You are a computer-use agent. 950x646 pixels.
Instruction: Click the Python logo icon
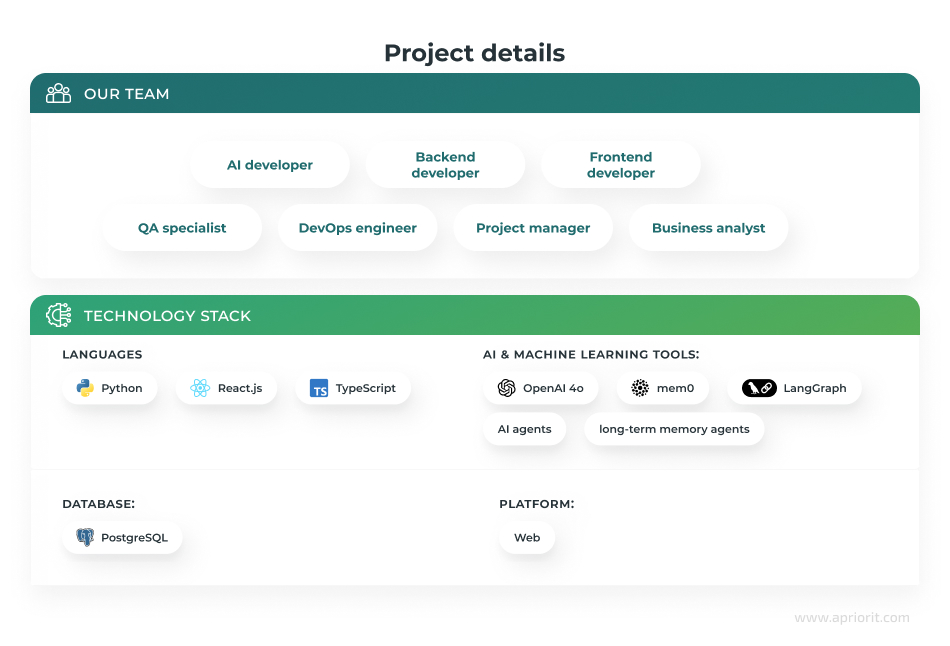tap(86, 388)
